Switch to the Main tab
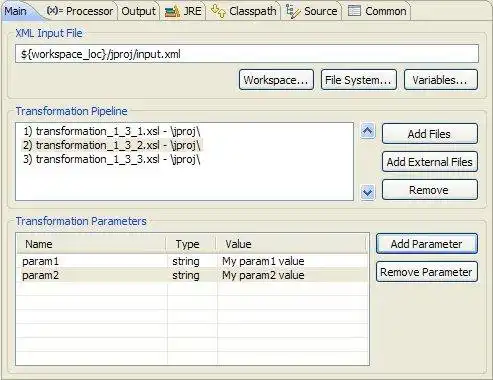The image size is (493, 380). coord(17,11)
